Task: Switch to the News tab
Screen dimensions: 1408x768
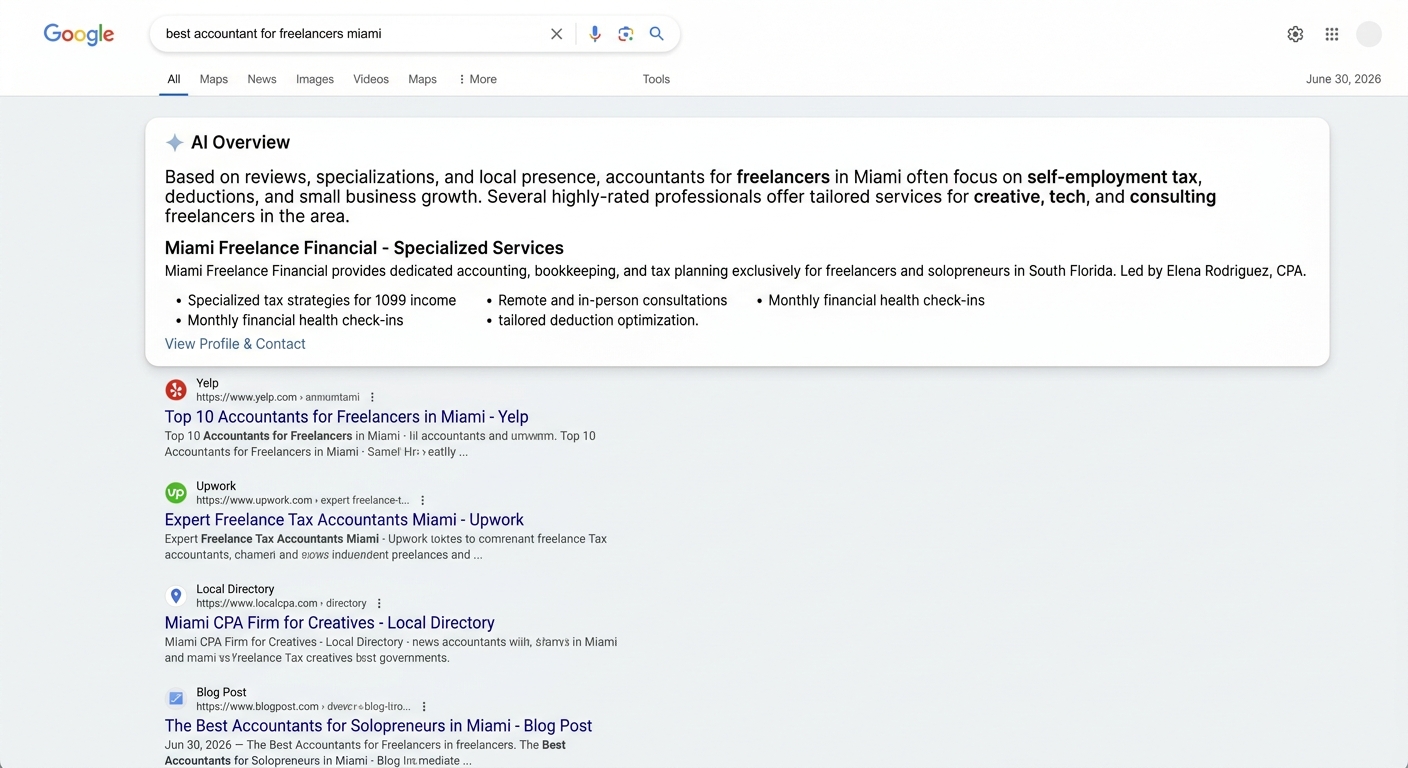Action: tap(262, 79)
